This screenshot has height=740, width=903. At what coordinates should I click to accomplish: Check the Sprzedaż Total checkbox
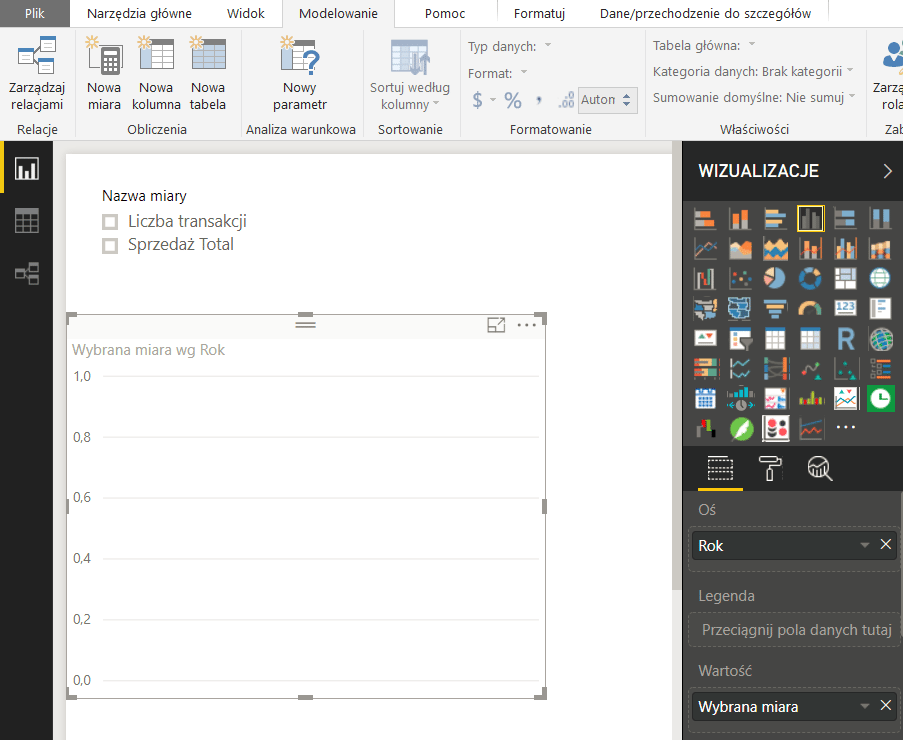pos(111,245)
